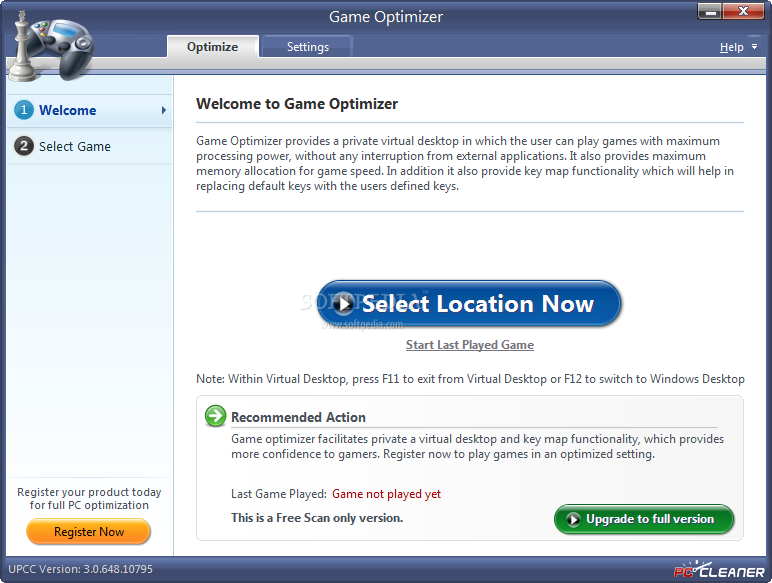Click the 'Game Optimizer' window title
This screenshot has height=583, width=772.
click(x=386, y=17)
